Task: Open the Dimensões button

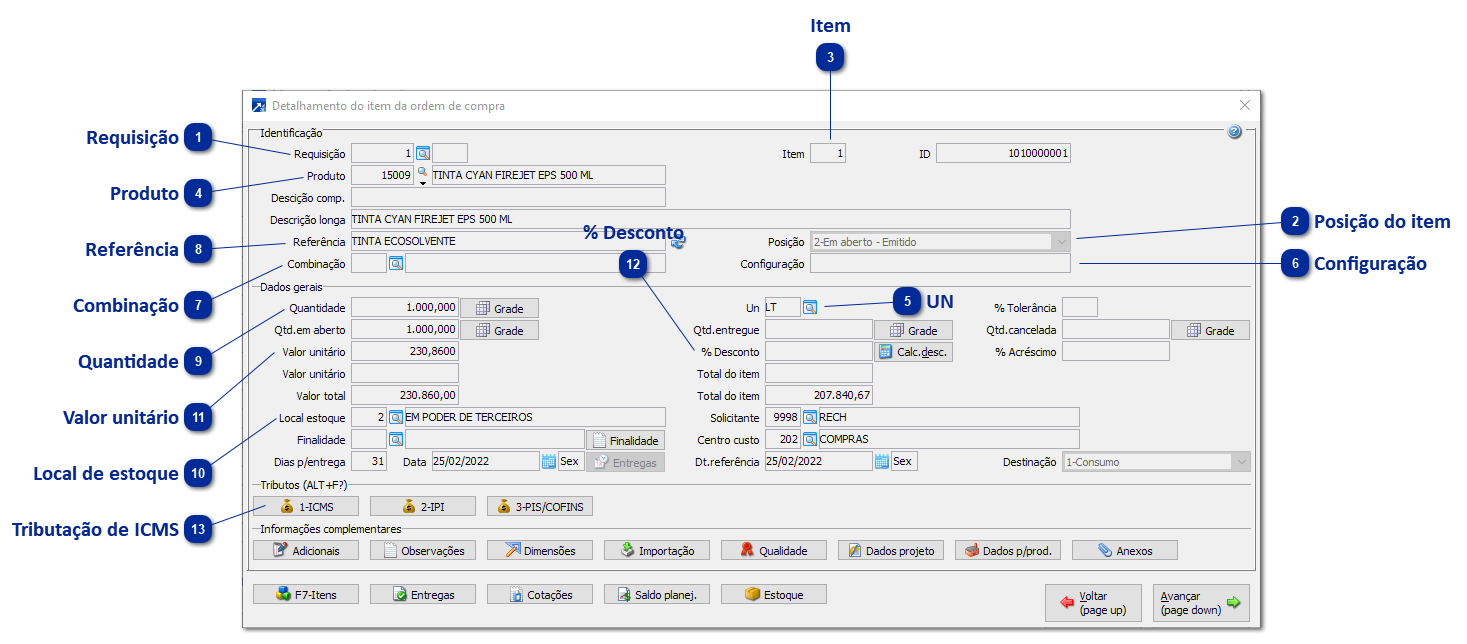Action: [x=540, y=550]
